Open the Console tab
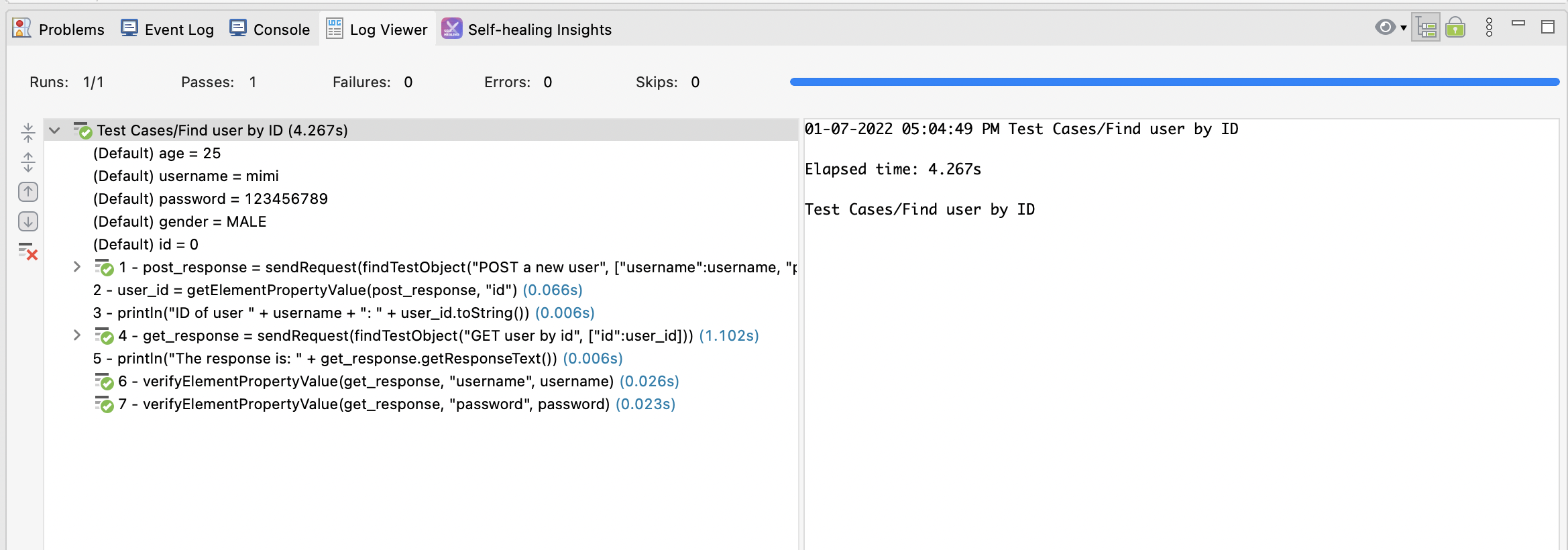The width and height of the screenshot is (1568, 550). tap(270, 29)
